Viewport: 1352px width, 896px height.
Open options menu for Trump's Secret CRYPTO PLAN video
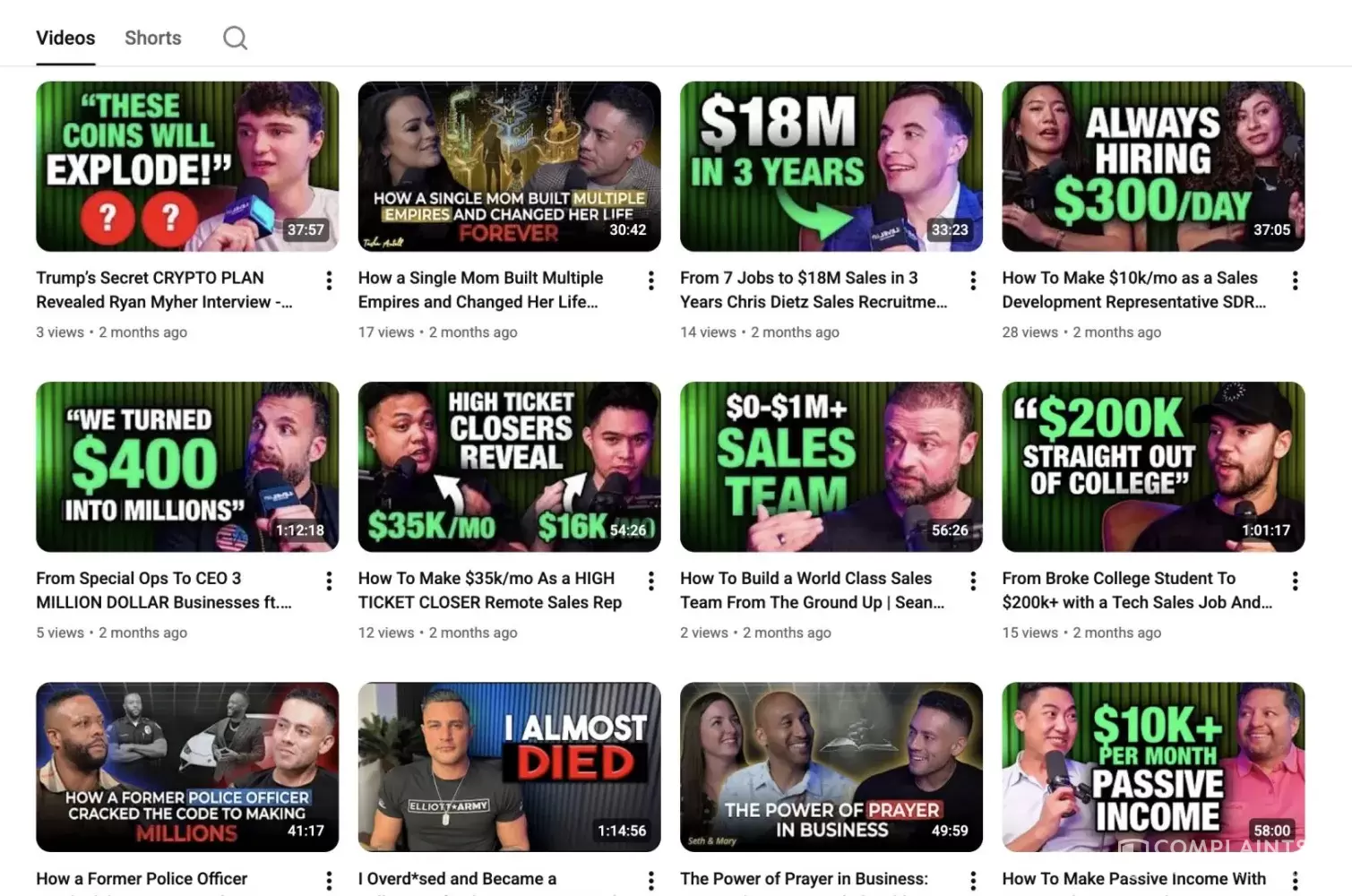(329, 280)
